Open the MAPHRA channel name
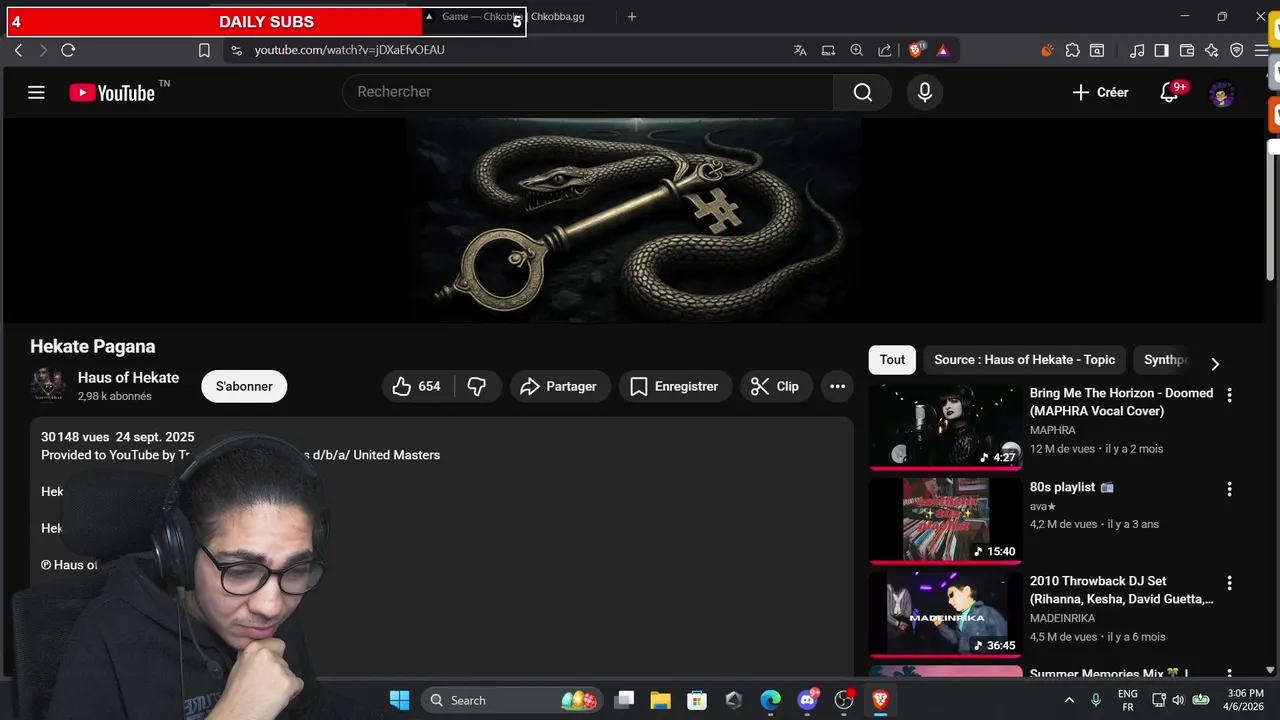This screenshot has height=720, width=1280. click(x=1053, y=430)
